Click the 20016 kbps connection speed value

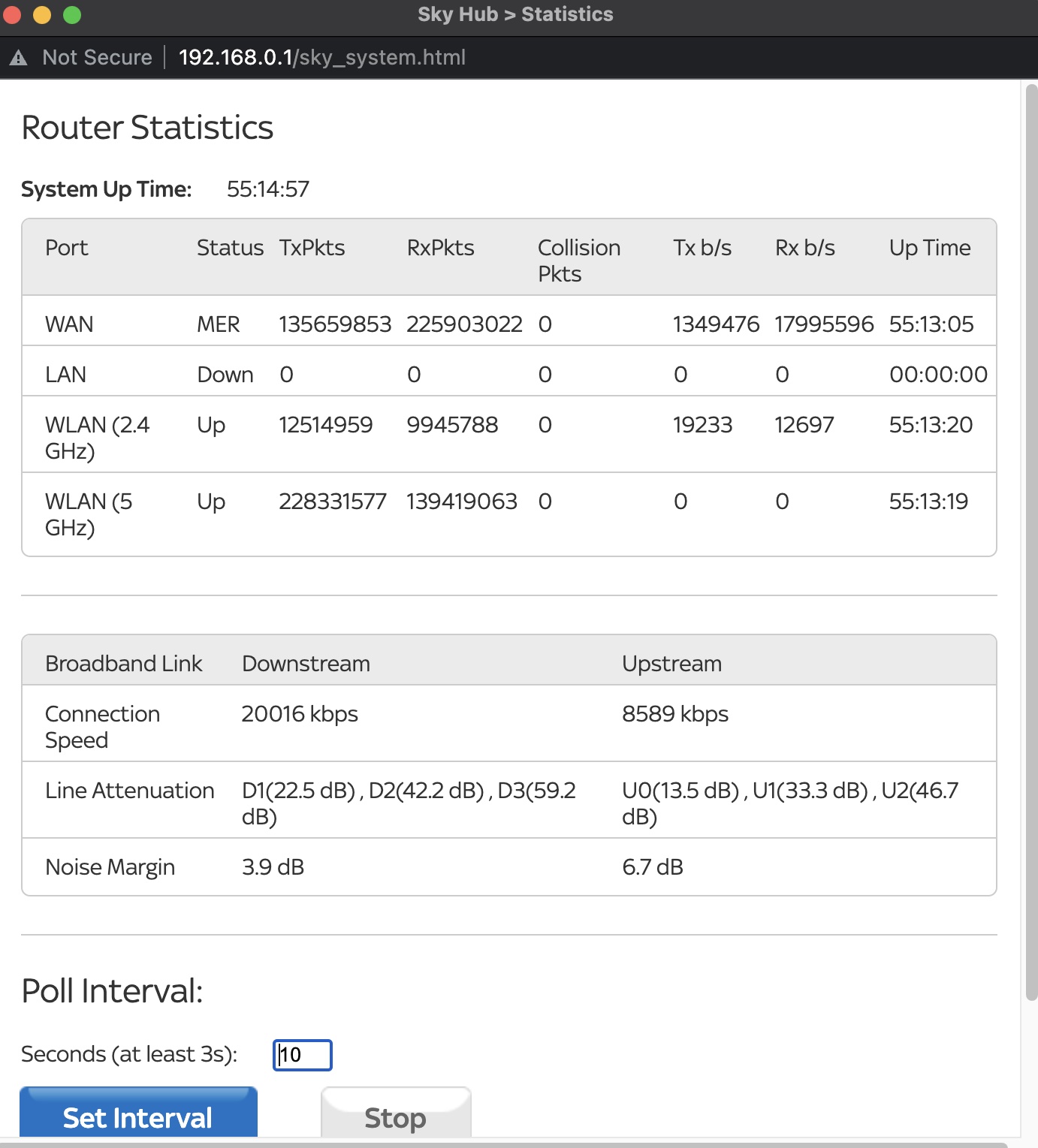pyautogui.click(x=300, y=714)
